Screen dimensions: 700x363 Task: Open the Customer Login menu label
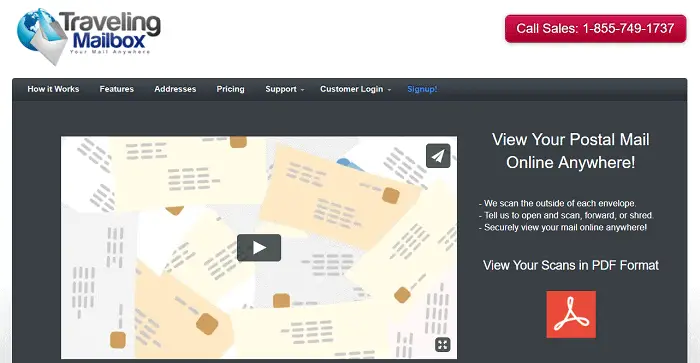351,89
